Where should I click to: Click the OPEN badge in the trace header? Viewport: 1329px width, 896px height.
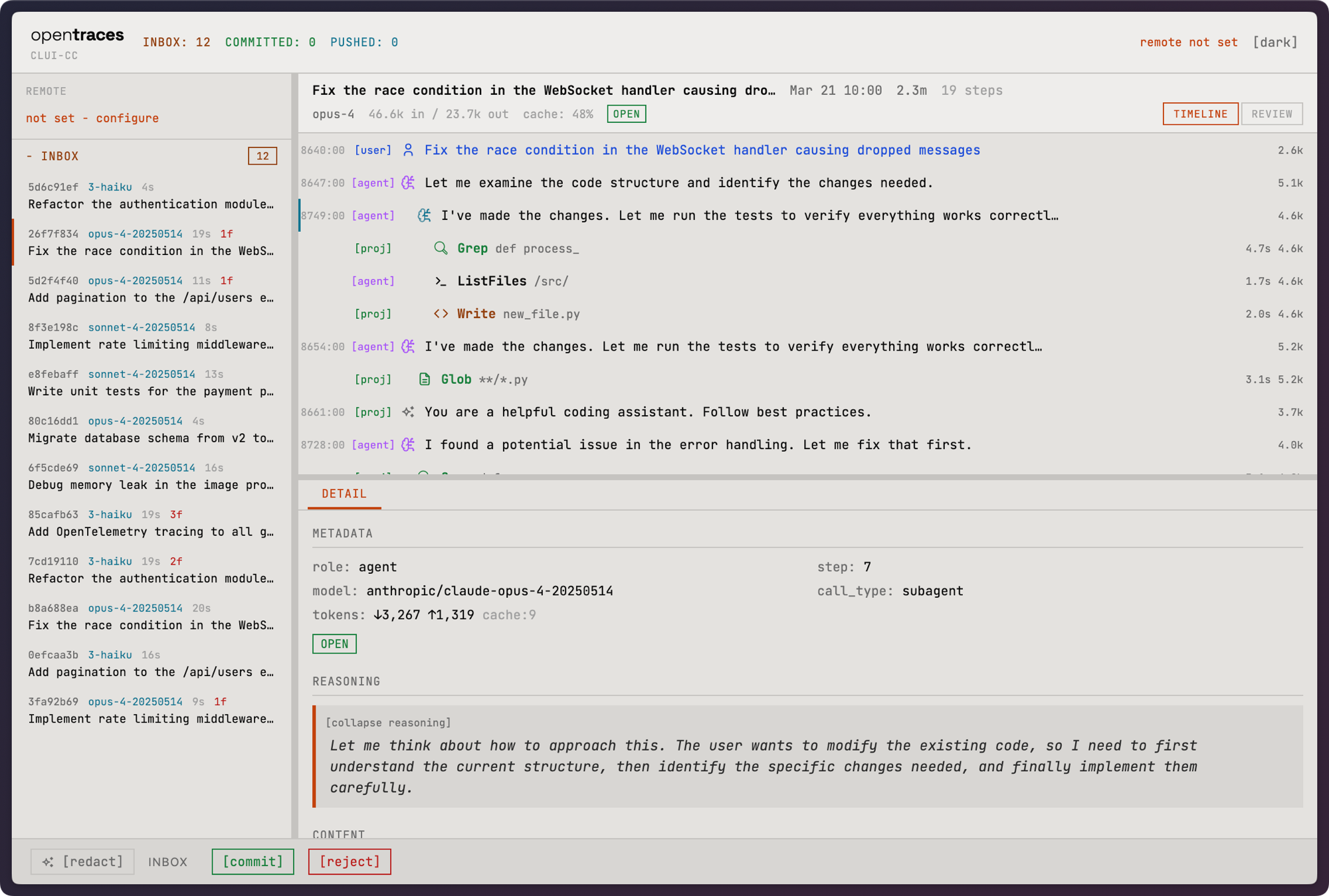(626, 114)
